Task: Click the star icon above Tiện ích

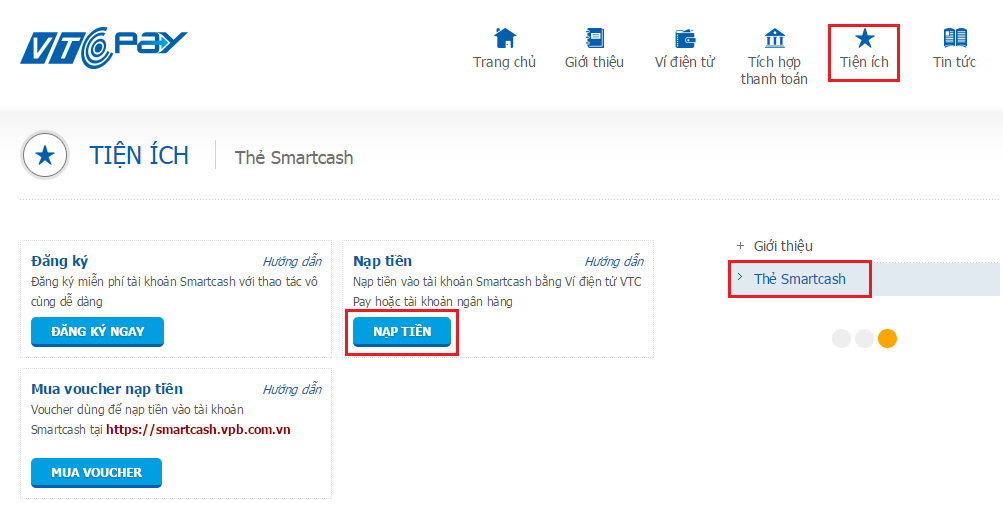Action: pyautogui.click(x=864, y=38)
